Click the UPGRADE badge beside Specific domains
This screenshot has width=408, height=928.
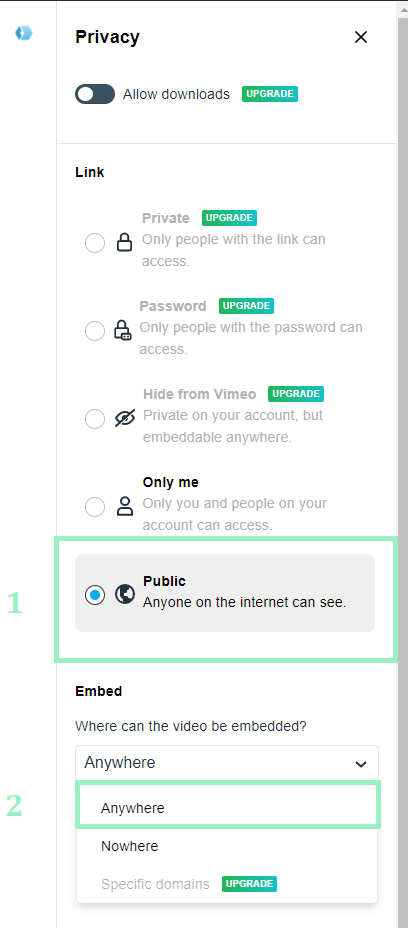(x=249, y=884)
